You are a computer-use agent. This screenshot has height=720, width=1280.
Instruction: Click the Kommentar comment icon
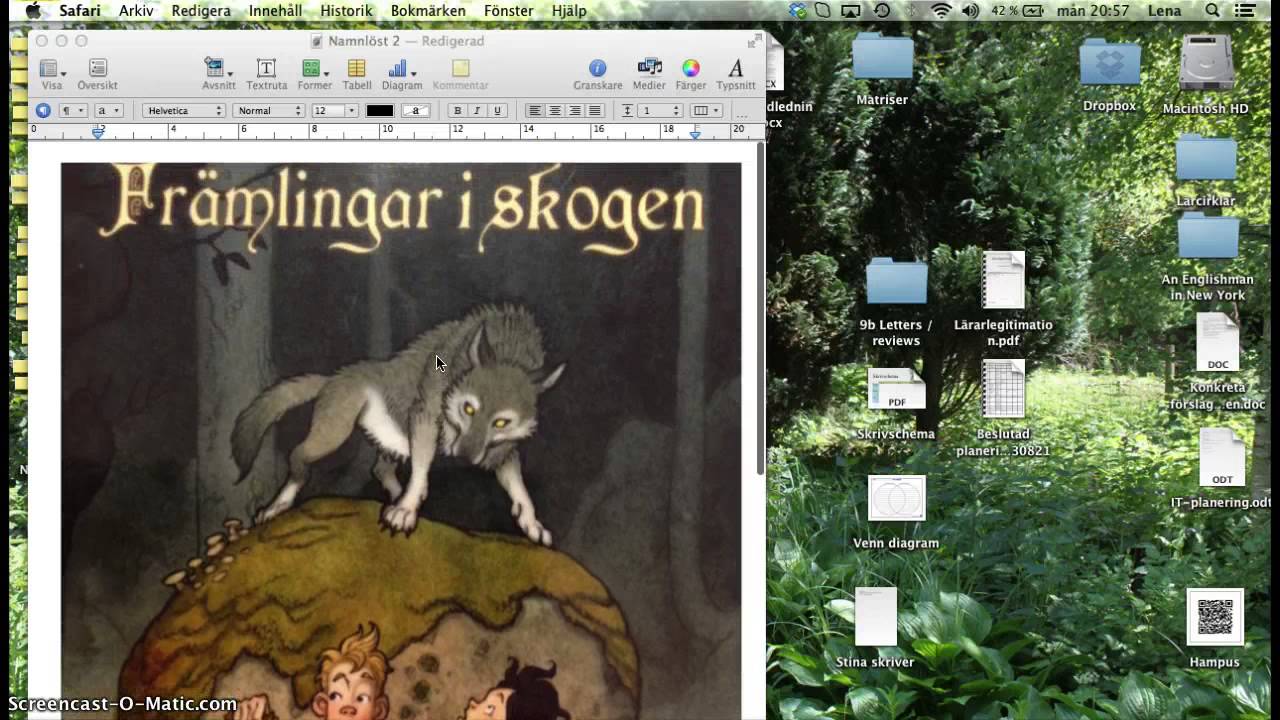(460, 69)
